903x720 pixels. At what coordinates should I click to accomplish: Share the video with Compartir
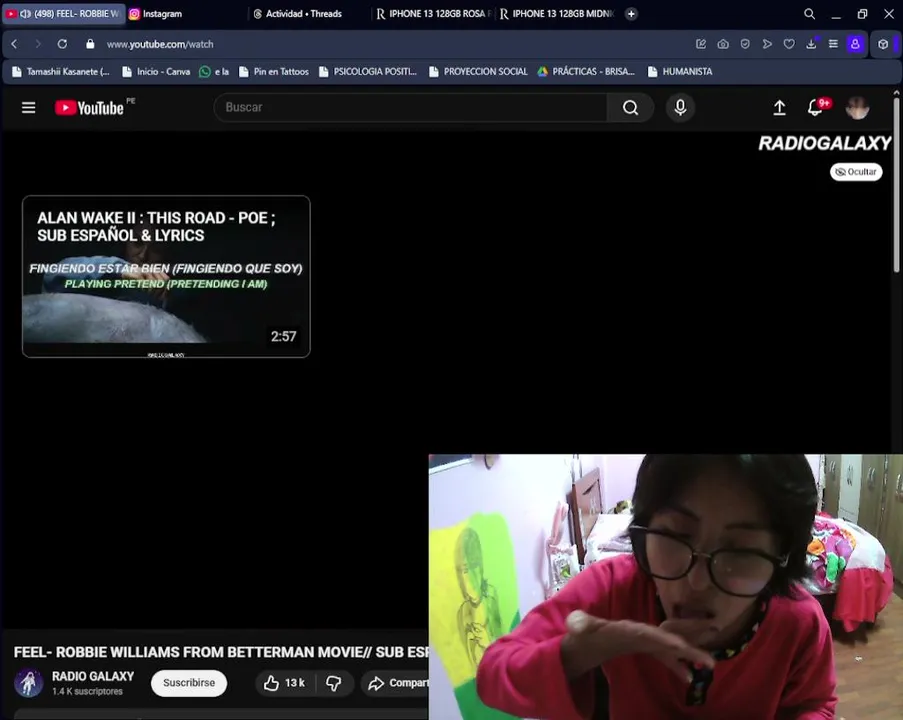coord(396,683)
